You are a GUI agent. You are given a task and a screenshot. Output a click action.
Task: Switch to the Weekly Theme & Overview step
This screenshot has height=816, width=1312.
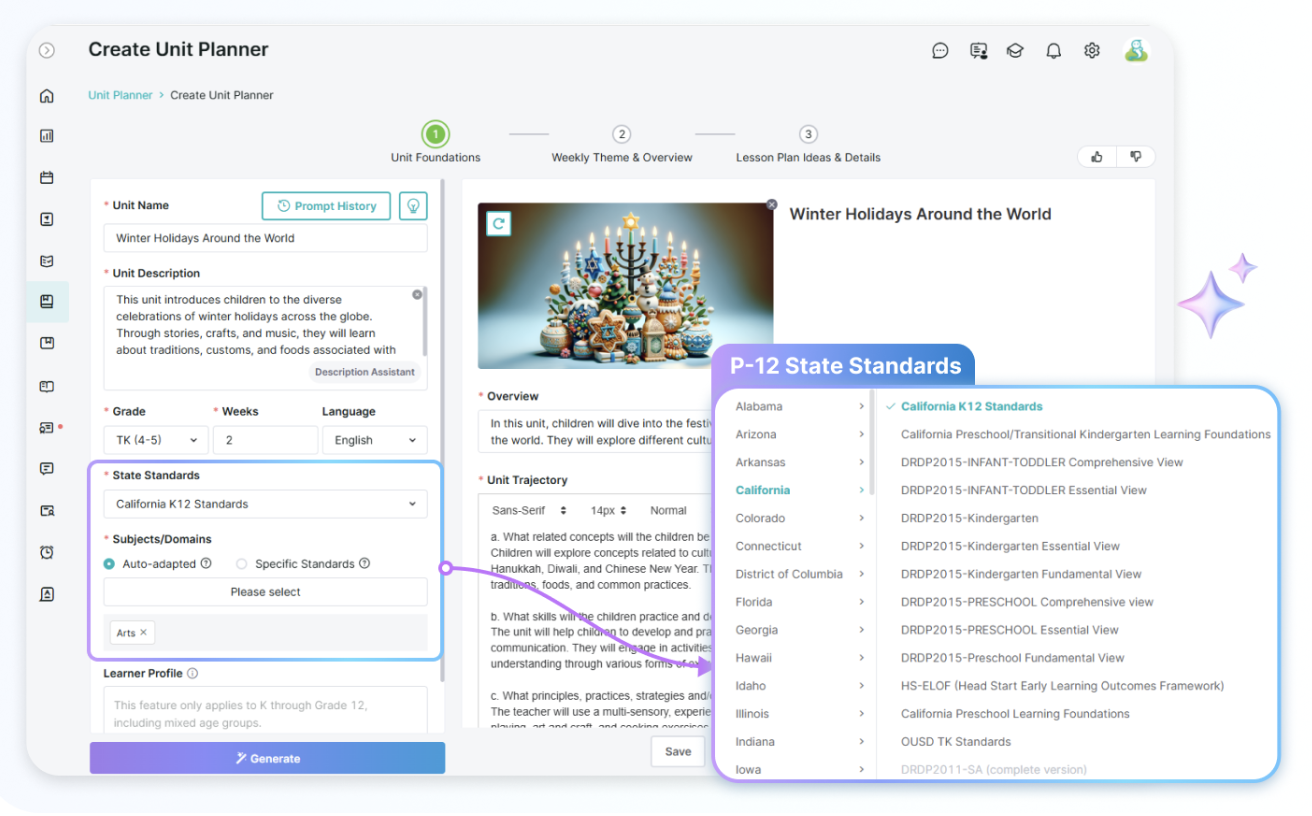click(x=622, y=134)
